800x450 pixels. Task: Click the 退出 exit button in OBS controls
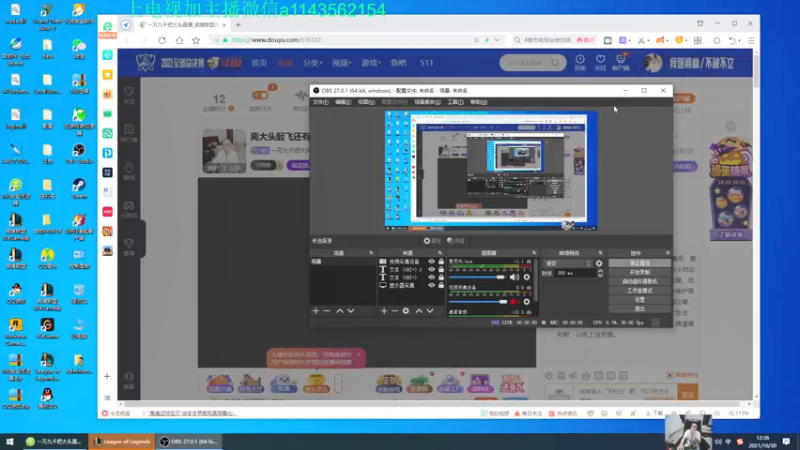[x=640, y=309]
